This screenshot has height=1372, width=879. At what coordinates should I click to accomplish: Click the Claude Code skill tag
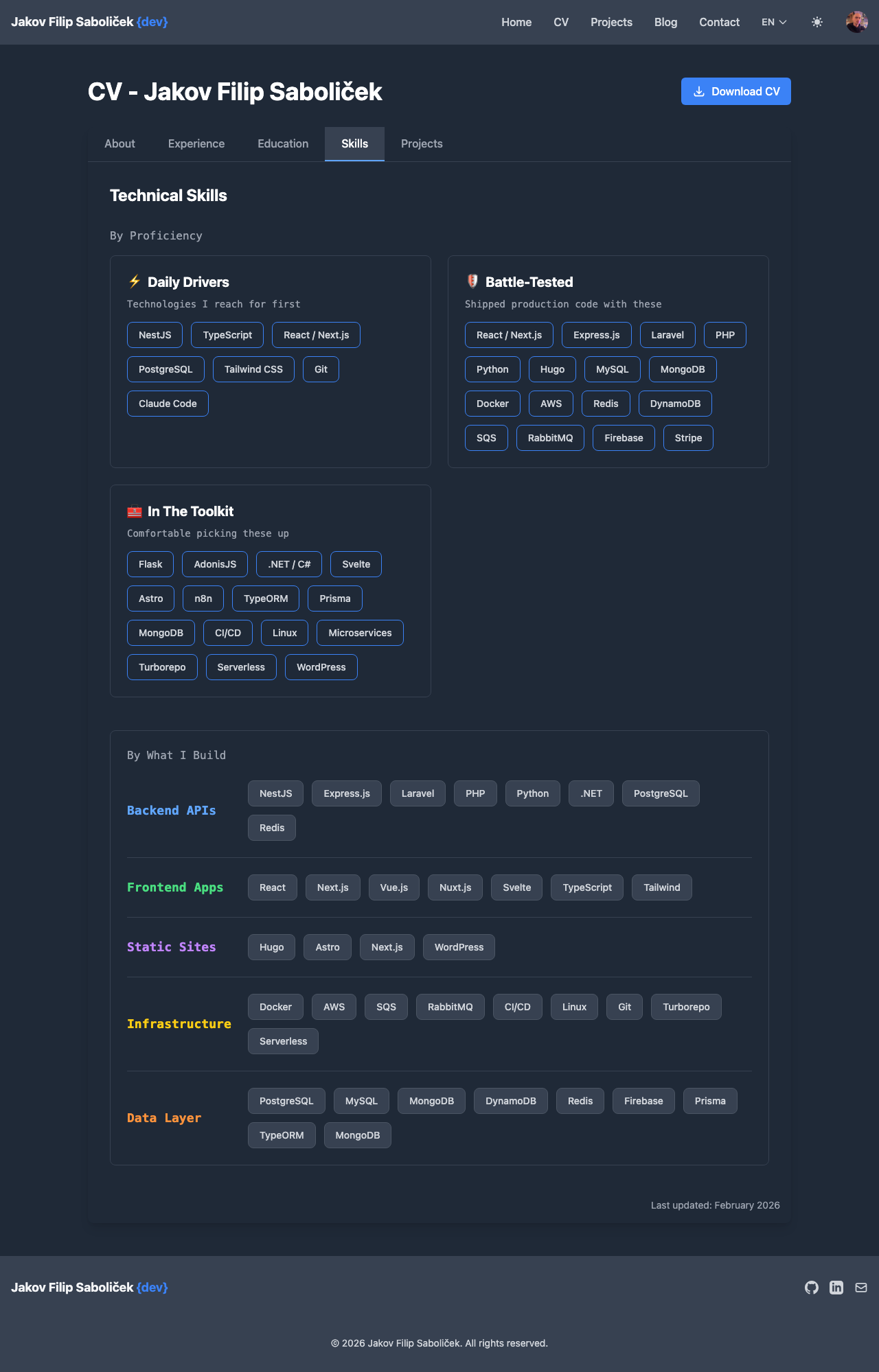(168, 404)
